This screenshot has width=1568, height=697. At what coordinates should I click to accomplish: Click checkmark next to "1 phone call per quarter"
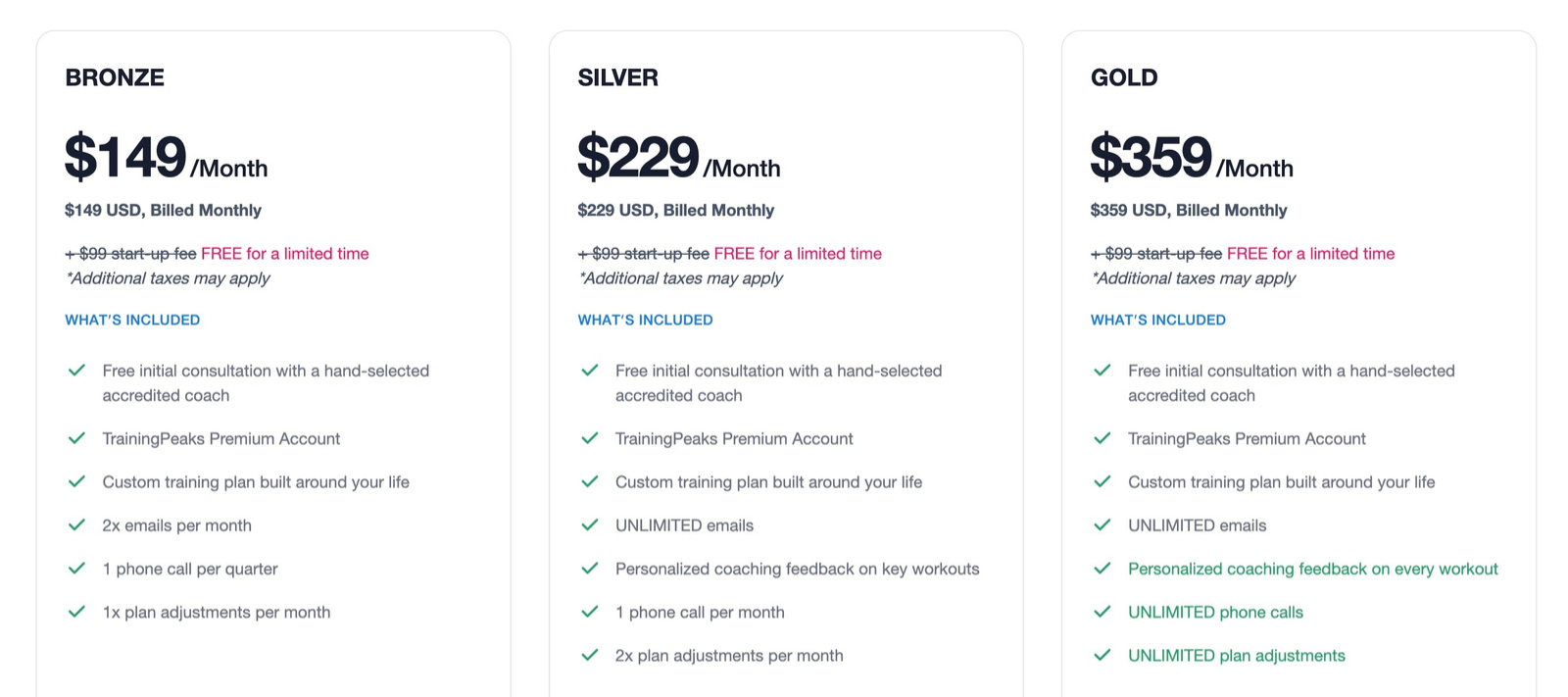pos(76,569)
